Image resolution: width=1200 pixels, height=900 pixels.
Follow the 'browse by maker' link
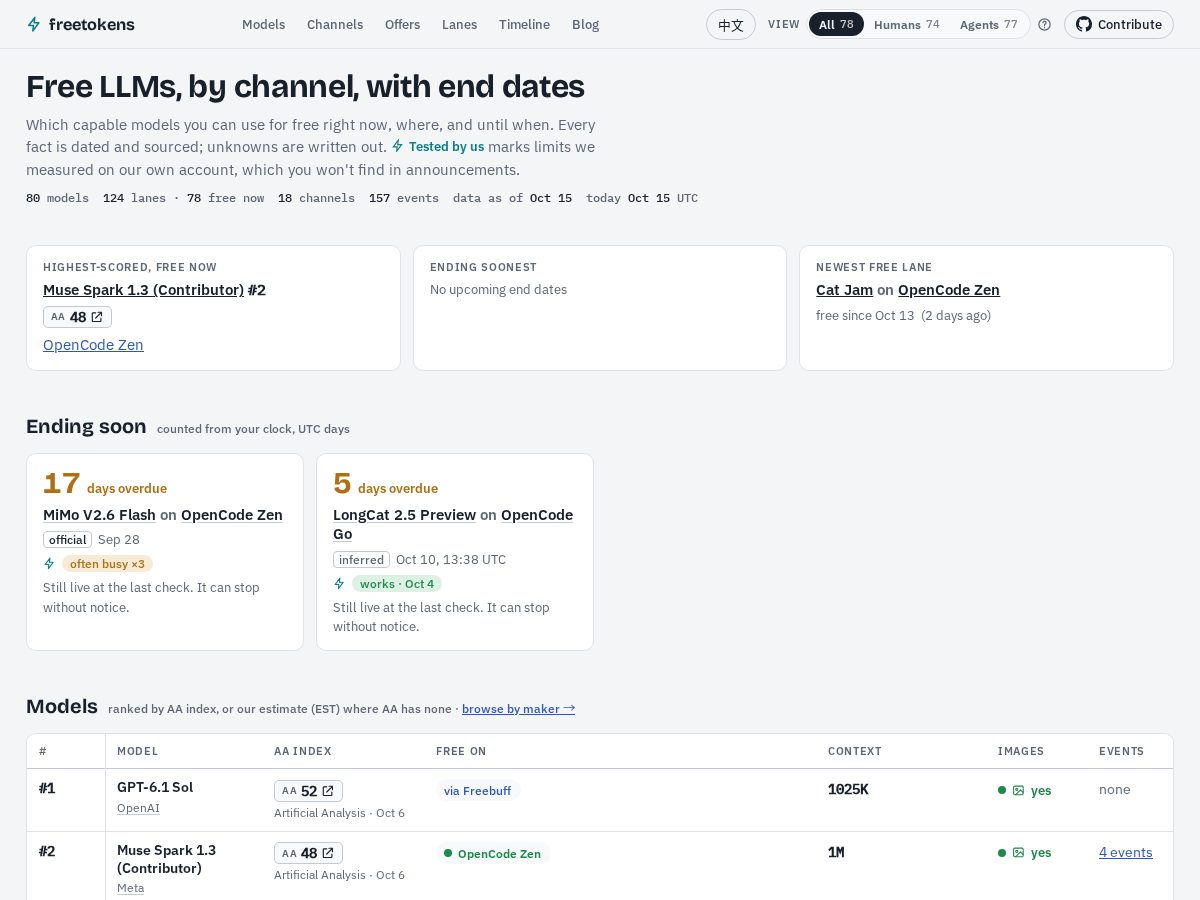(x=518, y=709)
